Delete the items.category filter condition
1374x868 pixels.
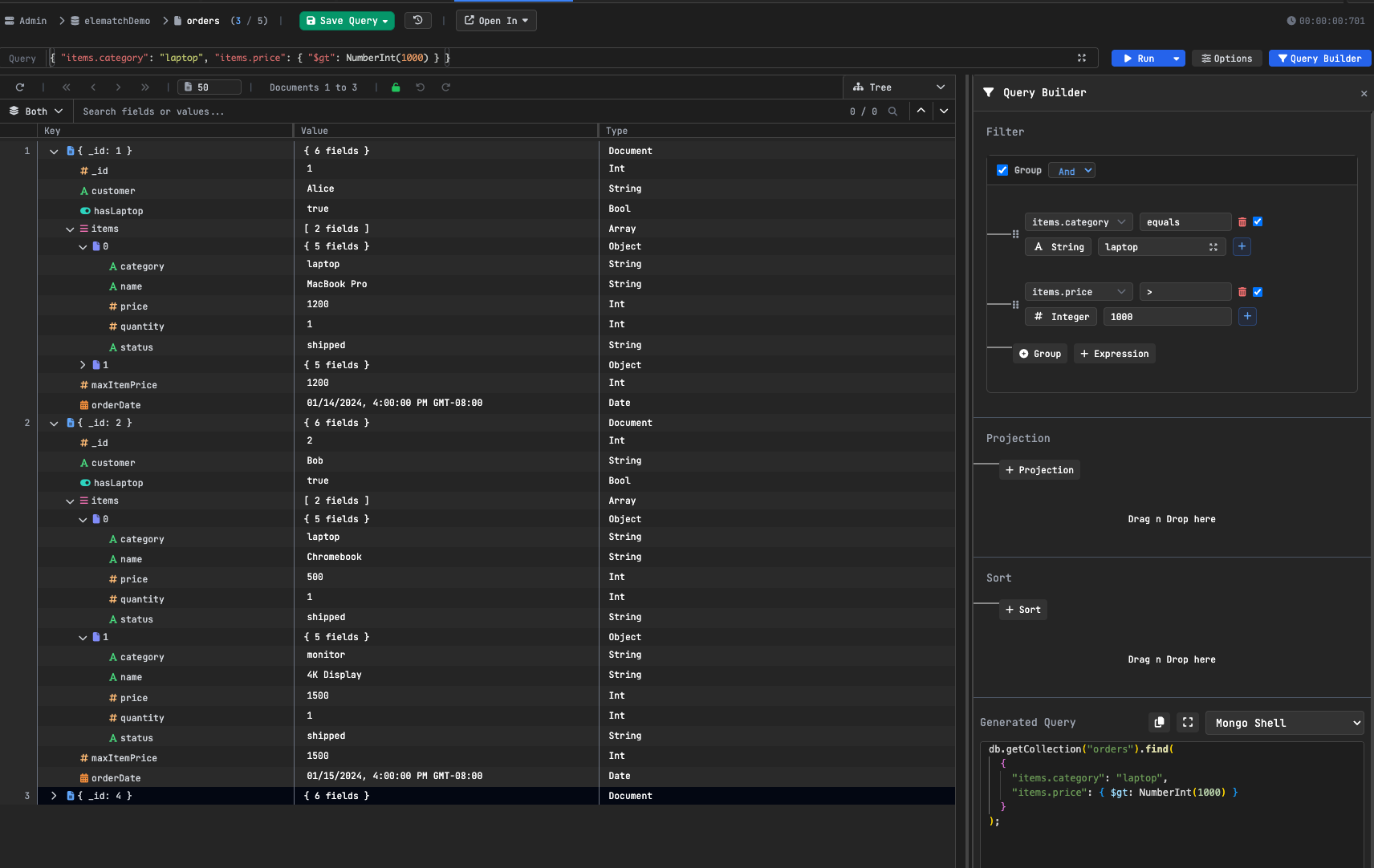pos(1242,222)
